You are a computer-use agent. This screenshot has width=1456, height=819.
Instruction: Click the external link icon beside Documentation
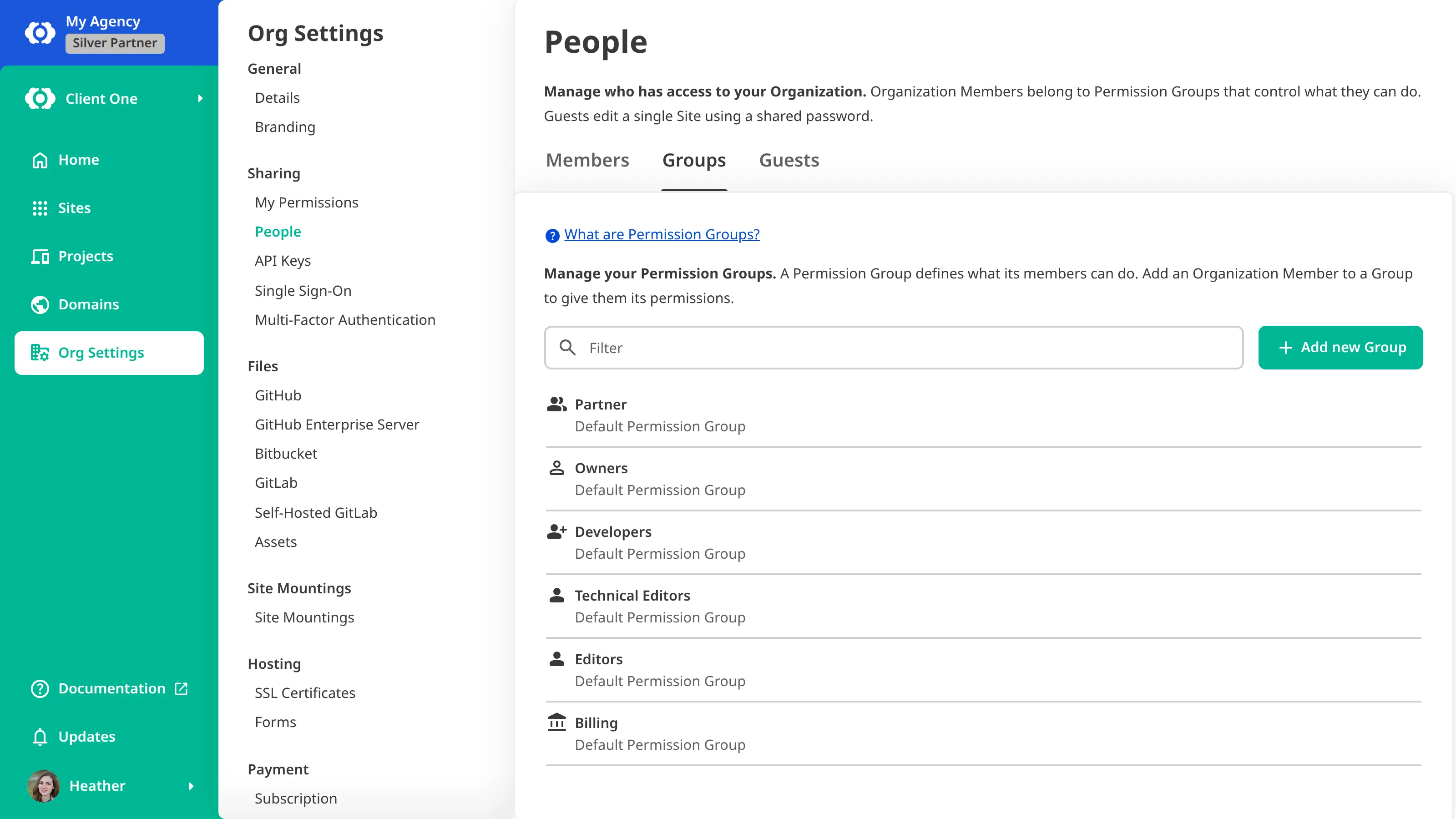[x=181, y=688]
